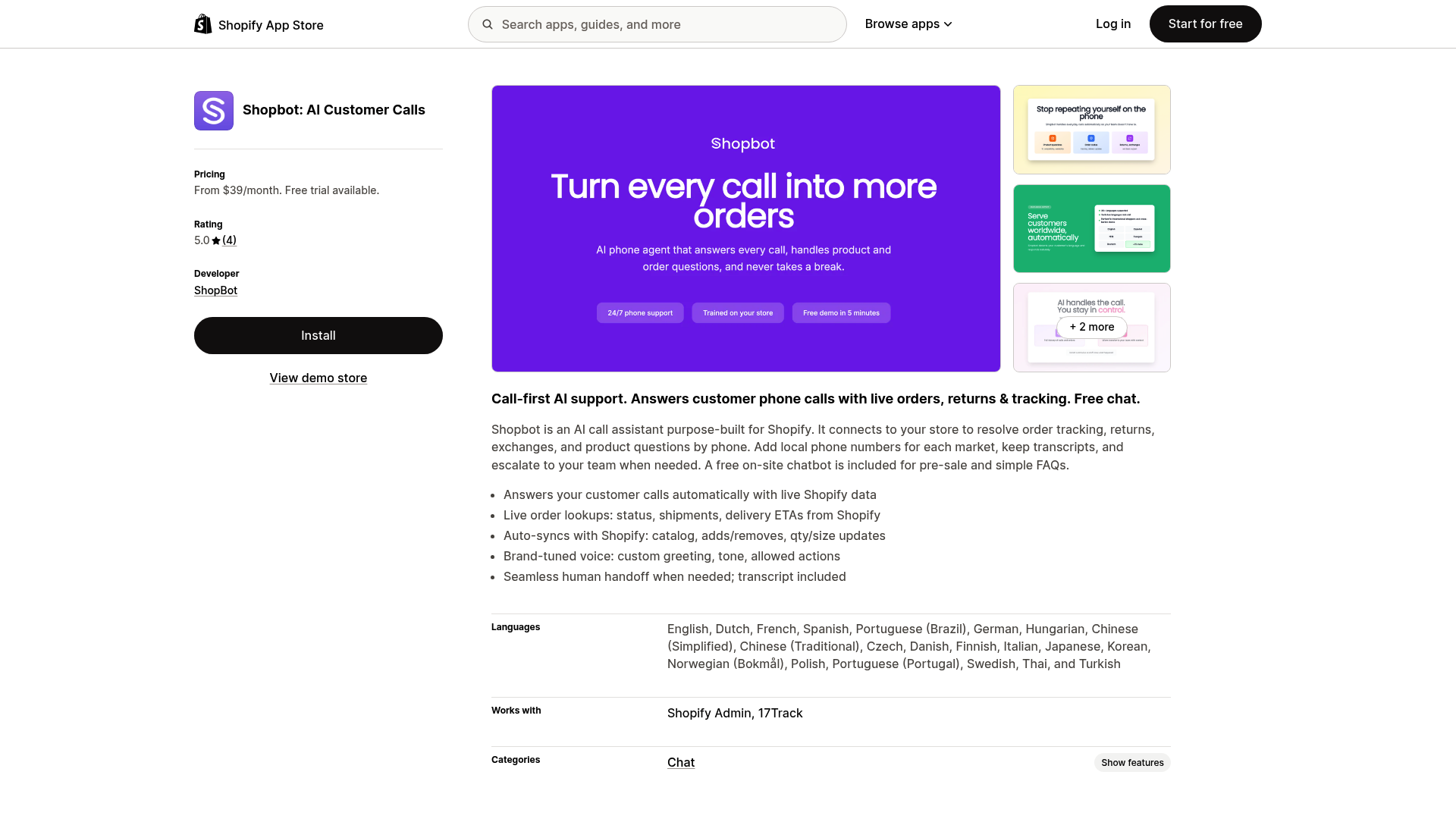Open the yellow 'Stop repeating yourself' screenshot
1456x819 pixels.
[x=1091, y=129]
